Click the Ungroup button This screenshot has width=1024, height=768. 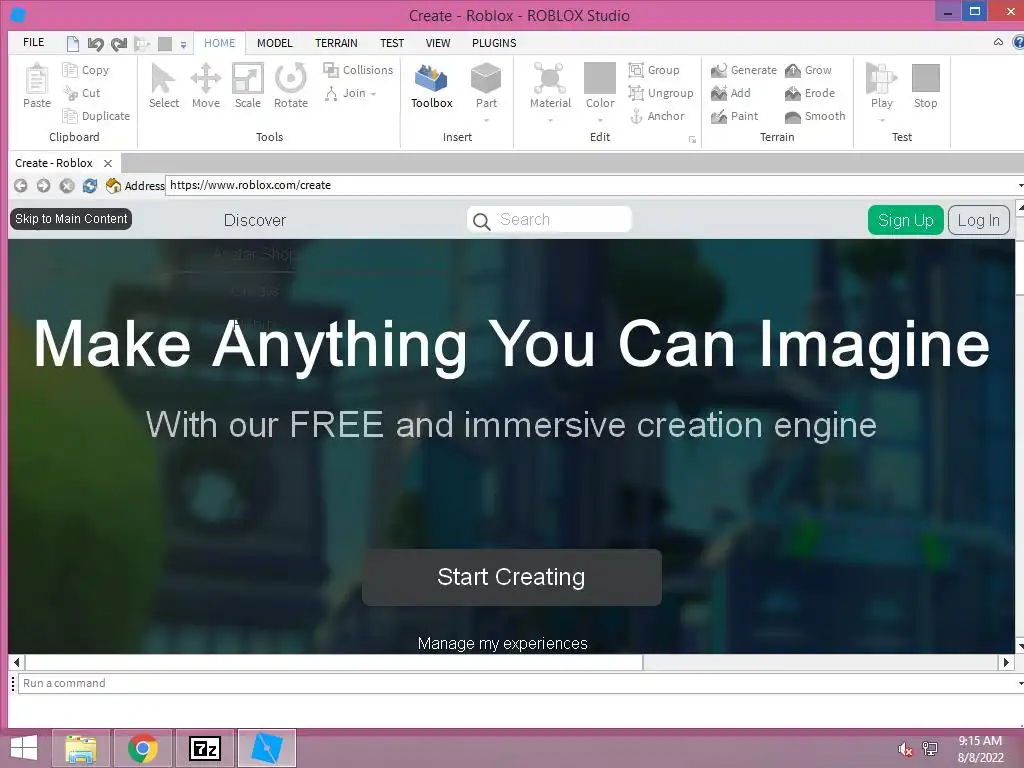point(661,93)
